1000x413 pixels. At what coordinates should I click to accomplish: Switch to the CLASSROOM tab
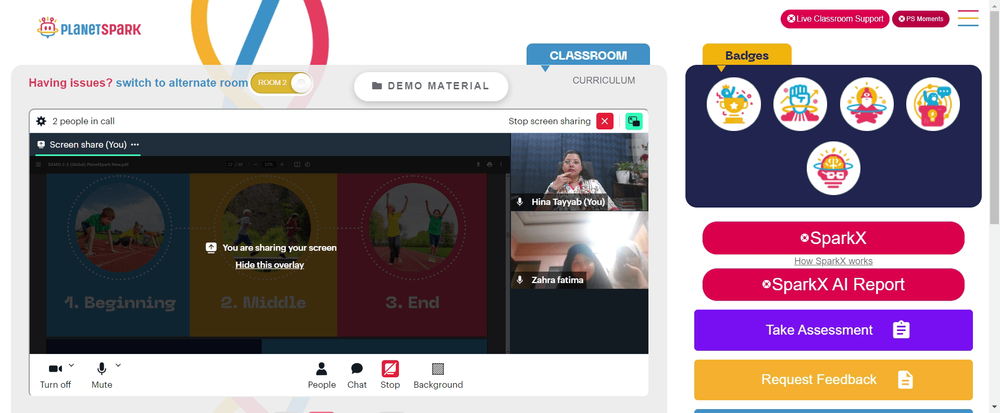point(588,55)
